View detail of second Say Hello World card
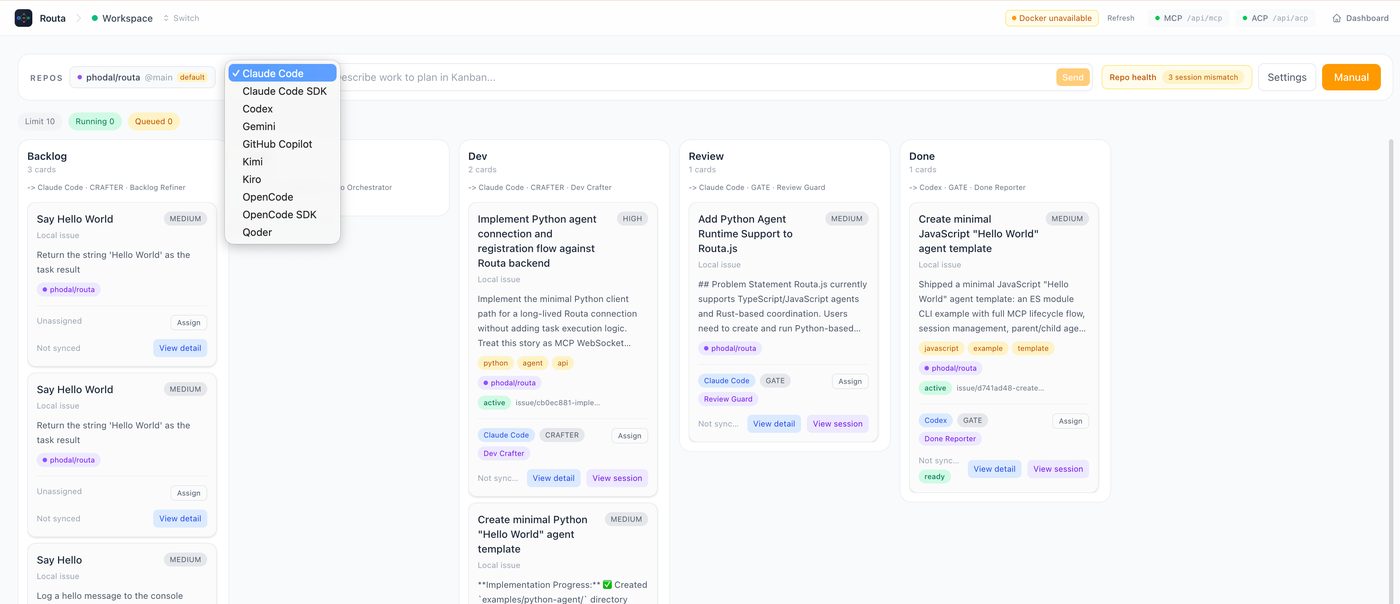This screenshot has width=1400, height=604. pyautogui.click(x=180, y=519)
